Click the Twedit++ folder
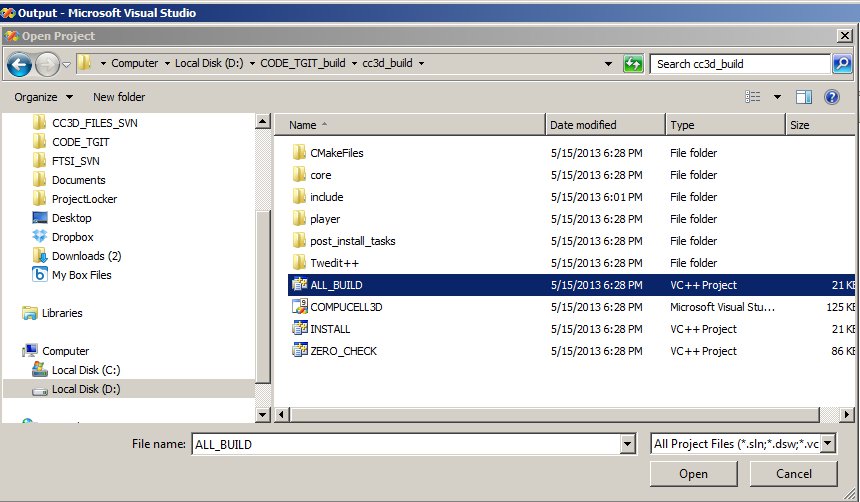 tap(334, 263)
